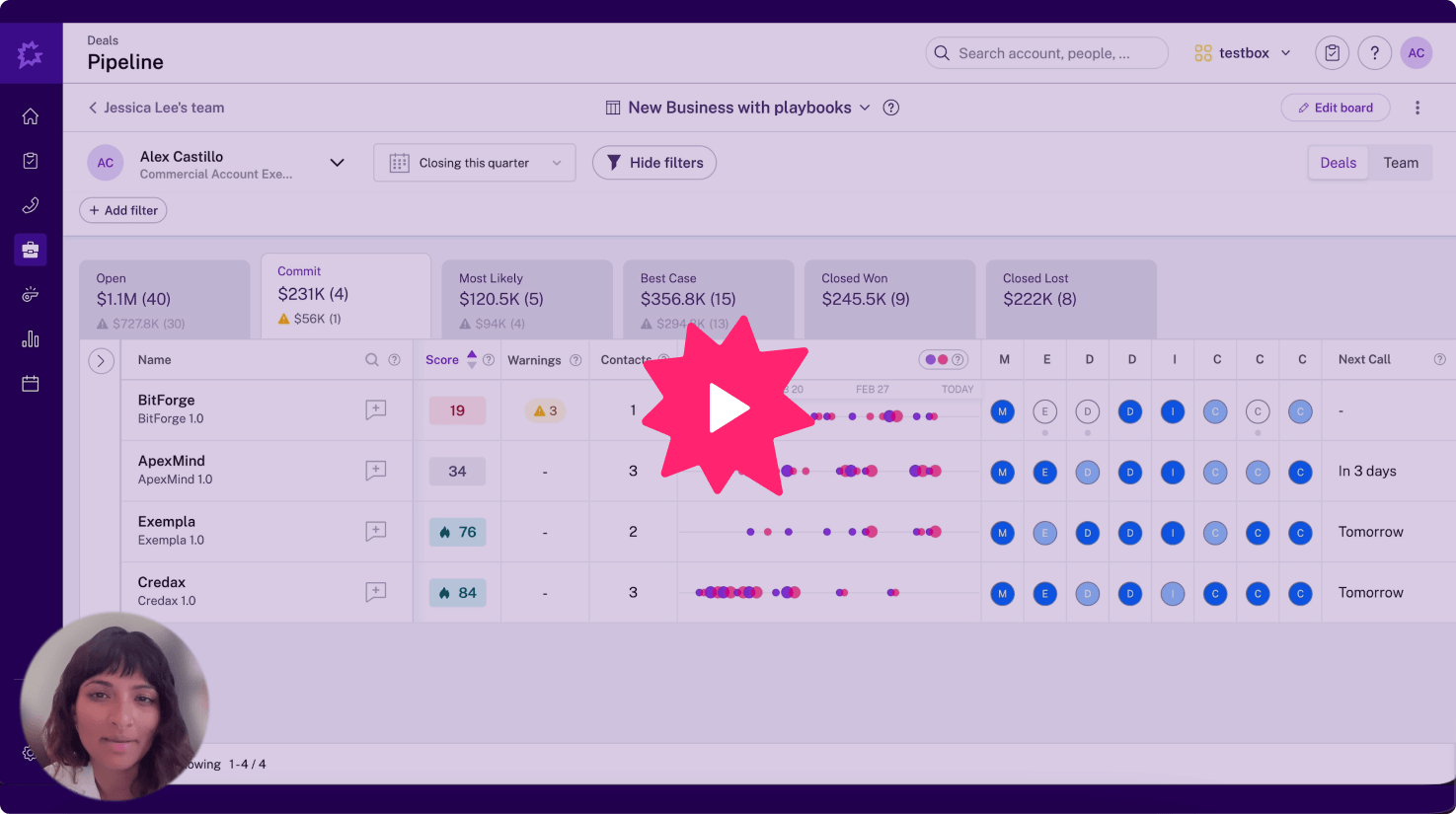Add a note to BitForge deal
This screenshot has width=1456, height=814.
coord(375,410)
